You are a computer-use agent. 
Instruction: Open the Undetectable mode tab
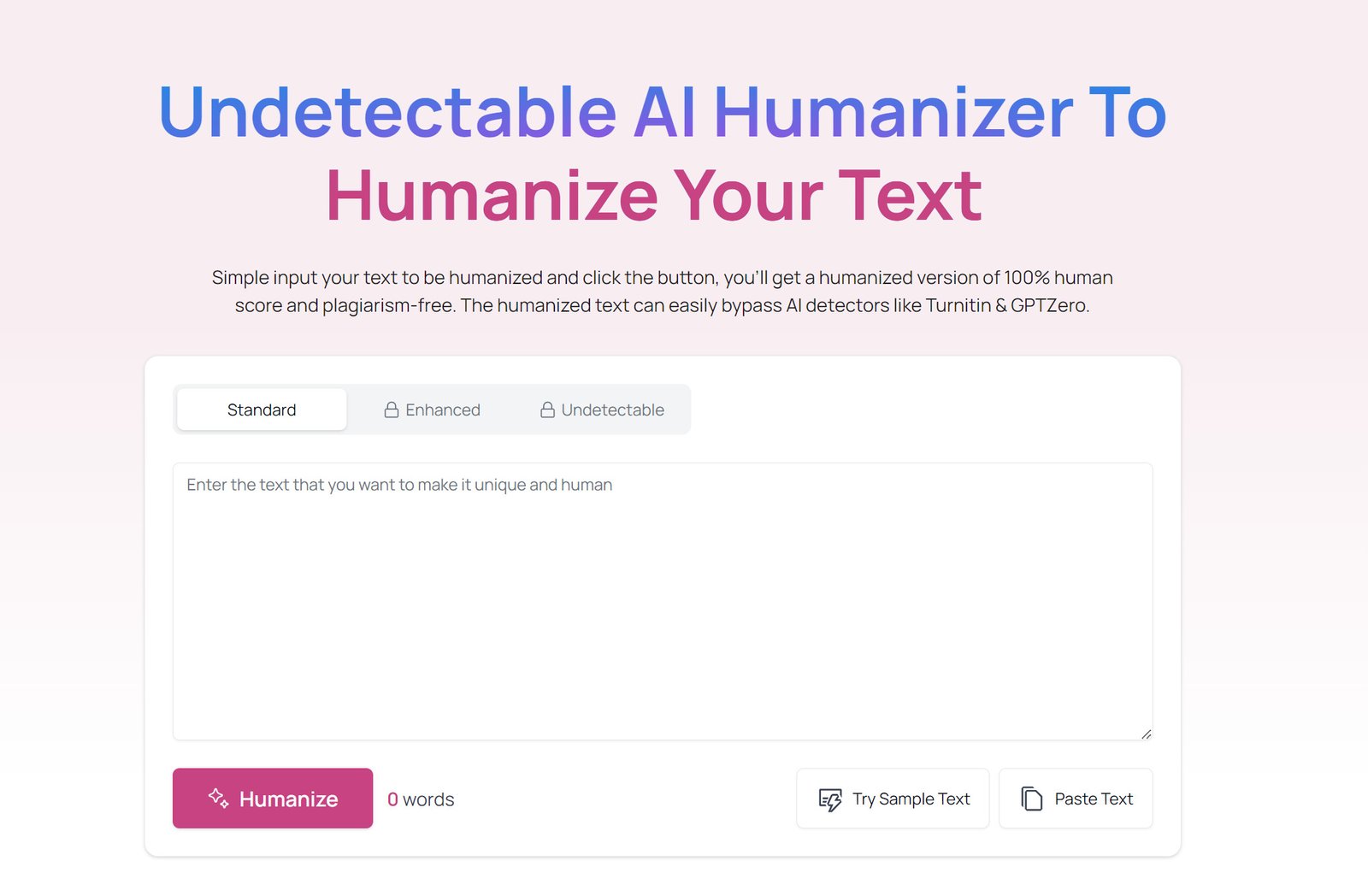coord(611,410)
